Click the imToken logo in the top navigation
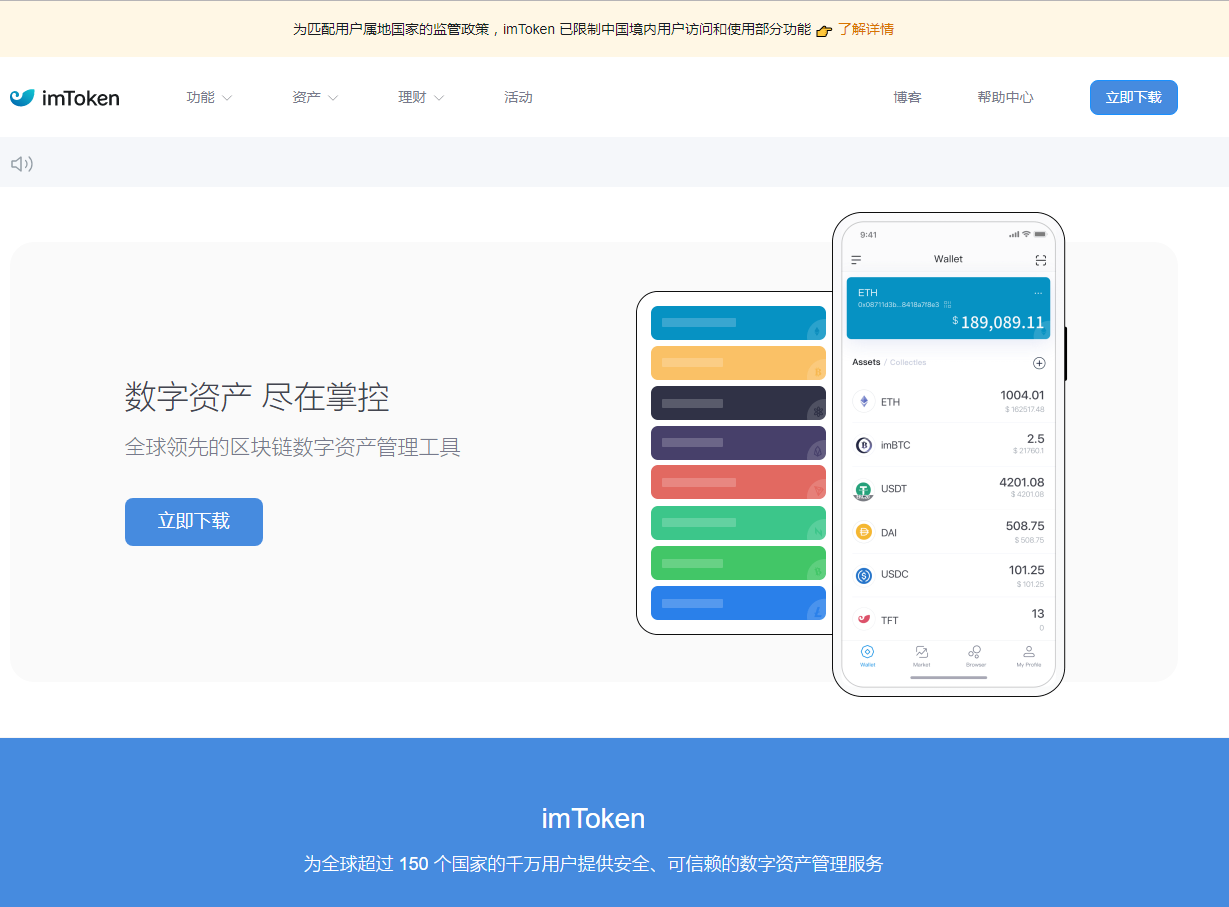1229x907 pixels. 64,97
